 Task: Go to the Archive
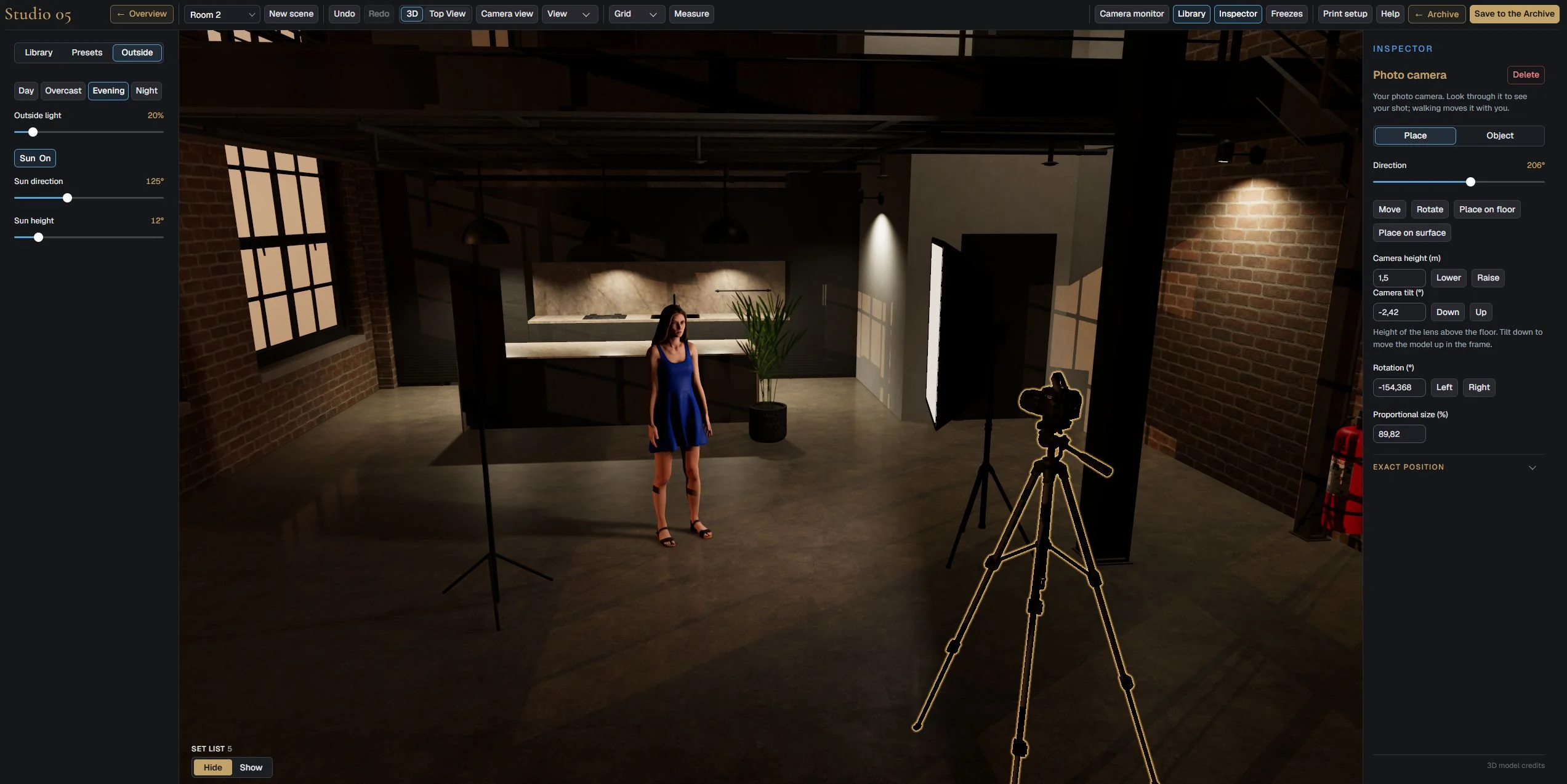pyautogui.click(x=1436, y=14)
